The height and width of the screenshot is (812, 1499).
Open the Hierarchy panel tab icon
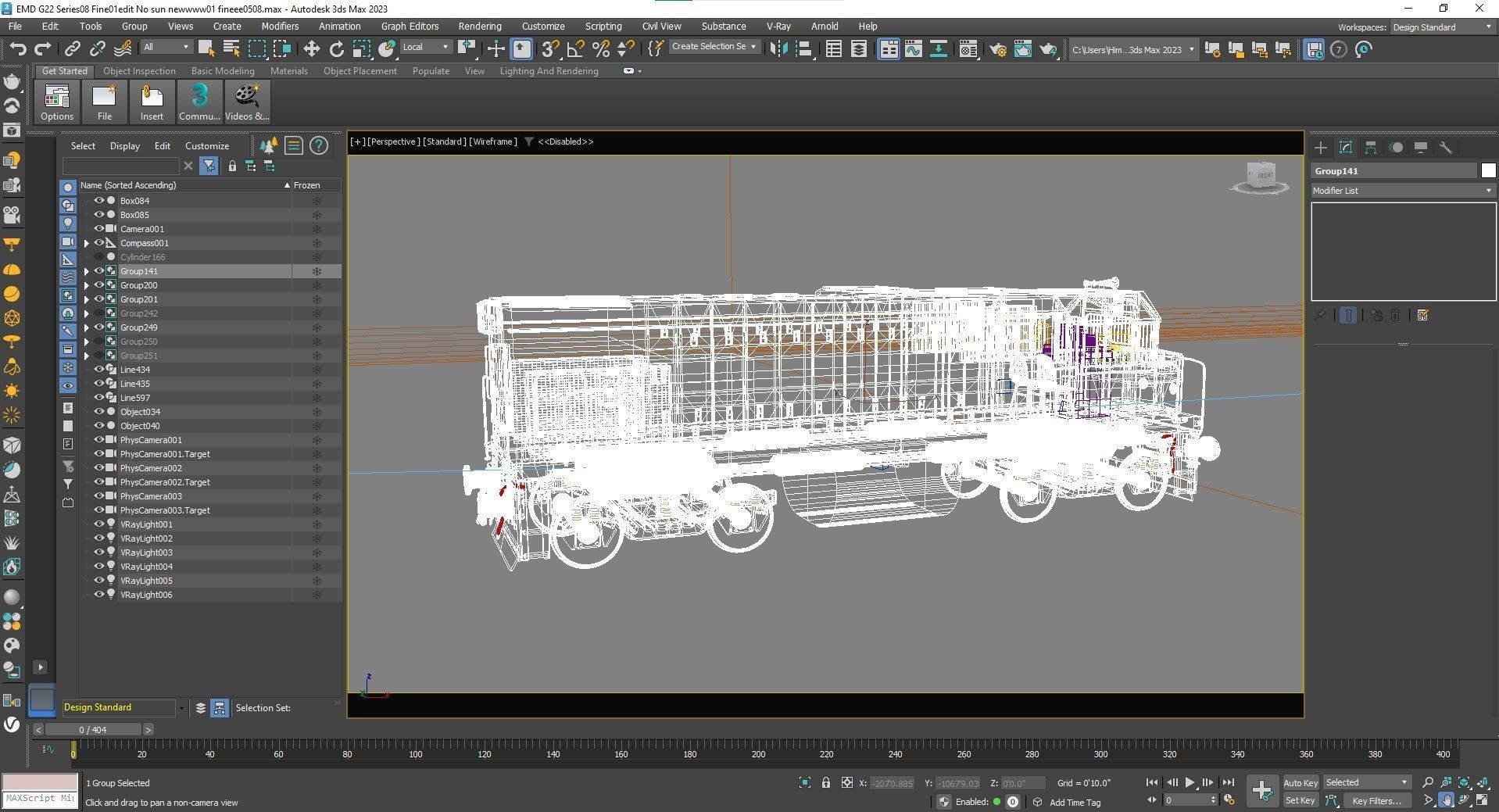coord(1370,148)
